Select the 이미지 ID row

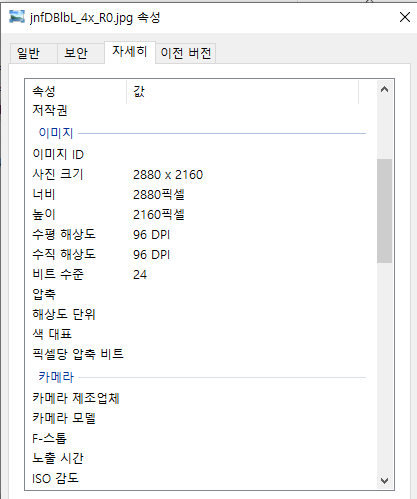(x=58, y=154)
